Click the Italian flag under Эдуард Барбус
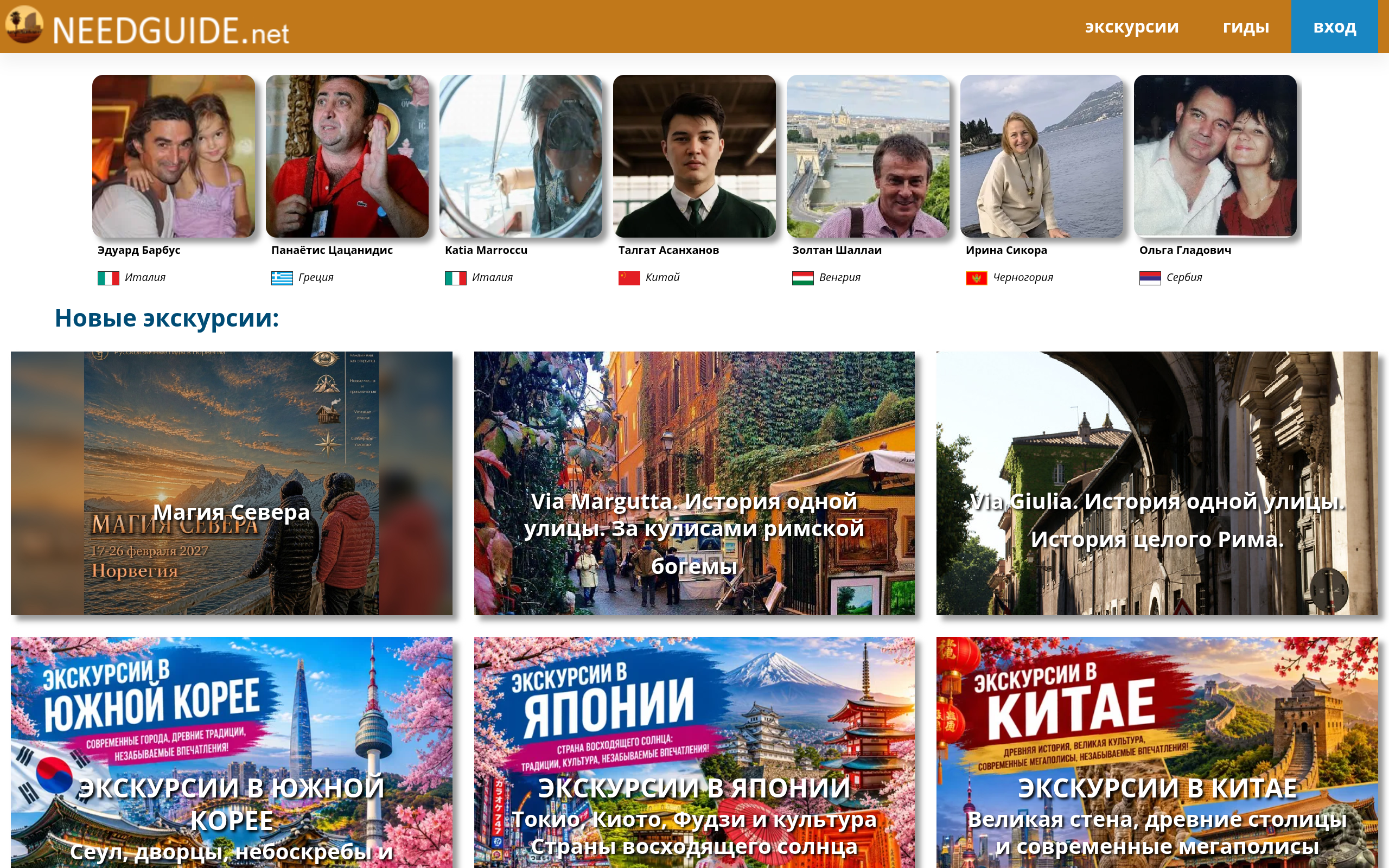 (x=109, y=278)
